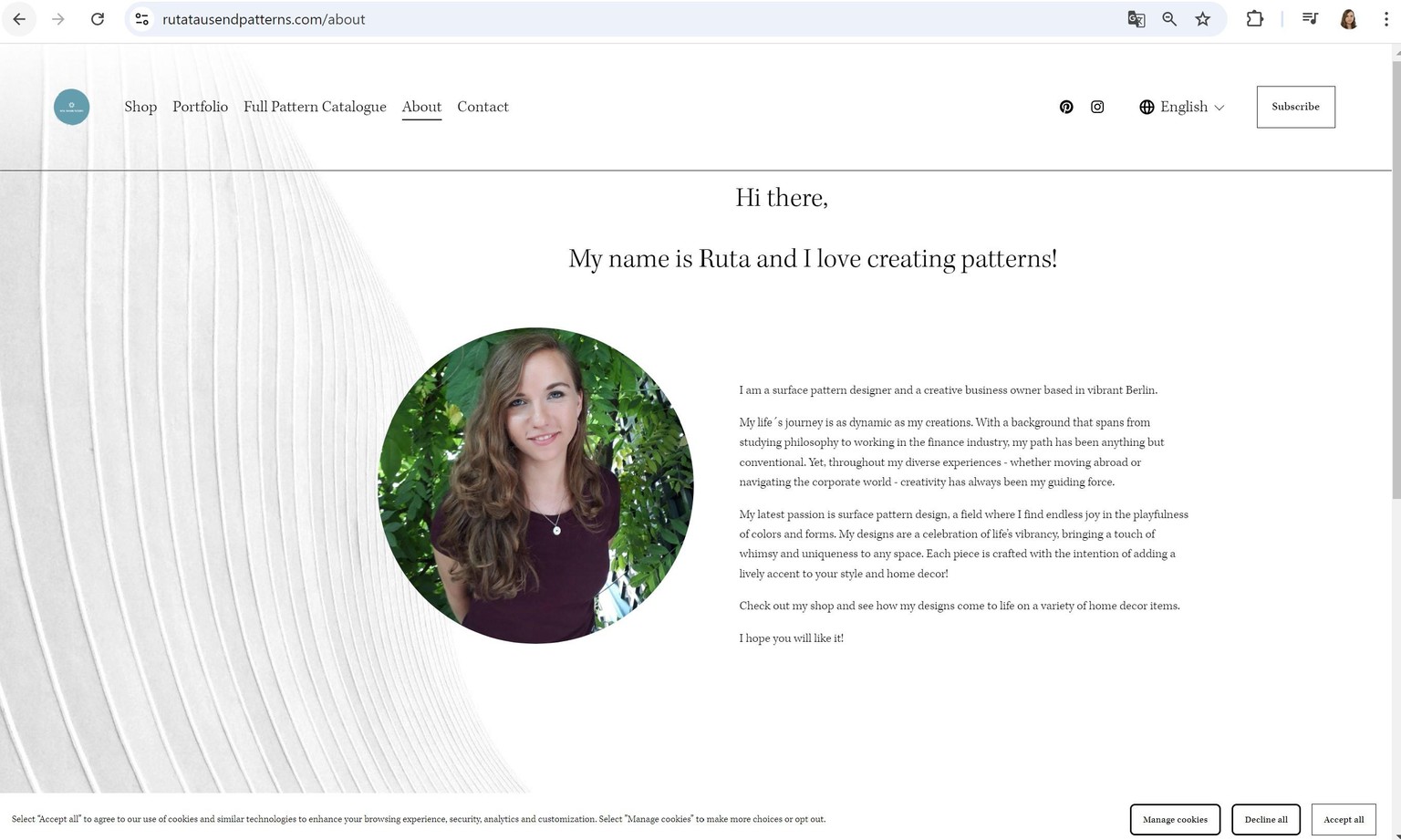Navigate to the Contact page
Viewport: 1401px width, 840px height.
(x=483, y=107)
